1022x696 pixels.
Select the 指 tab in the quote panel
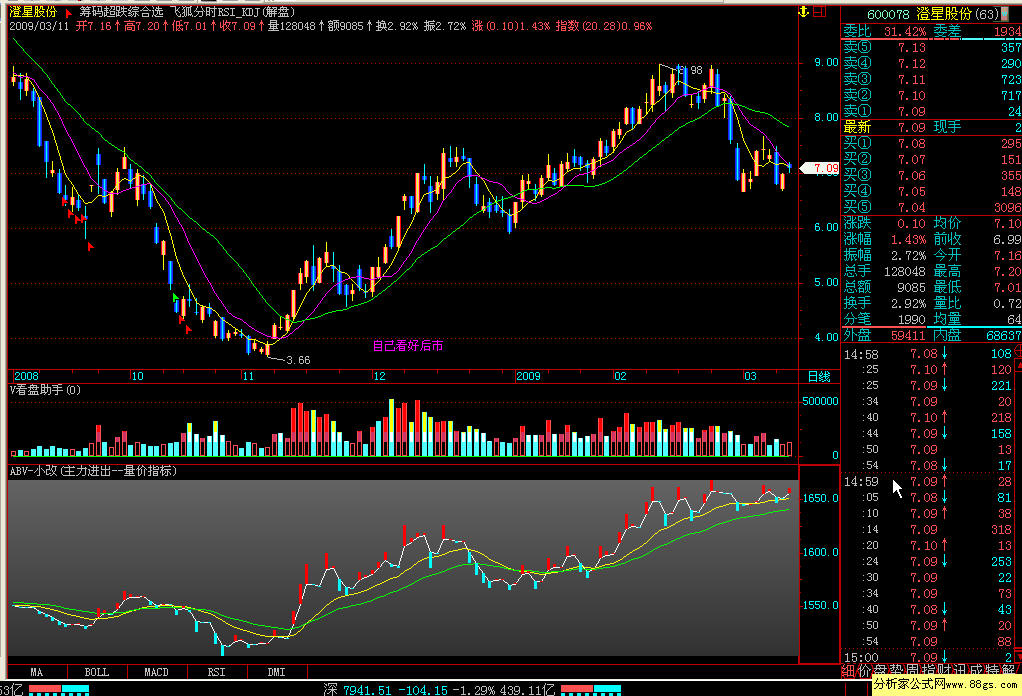[x=927, y=671]
